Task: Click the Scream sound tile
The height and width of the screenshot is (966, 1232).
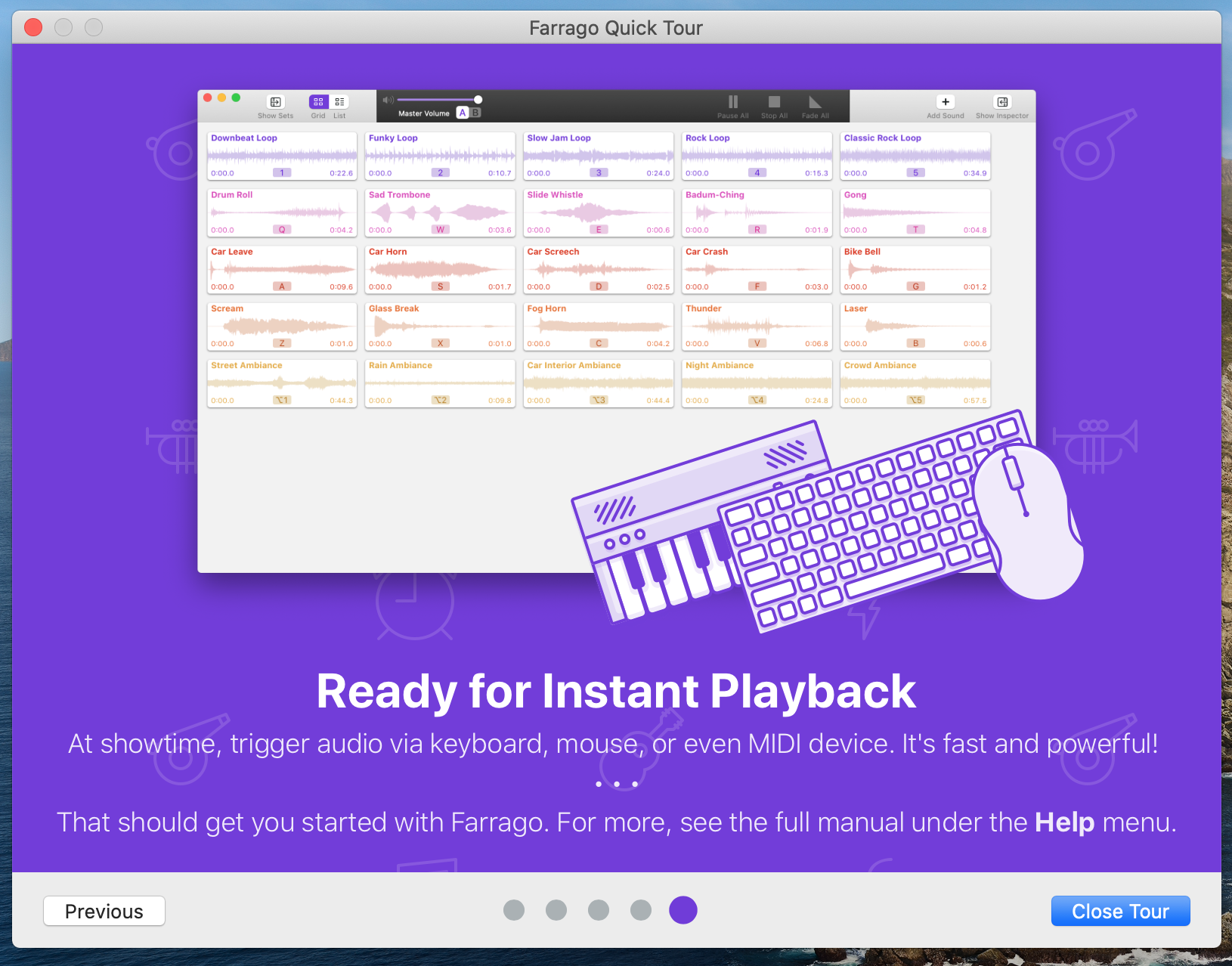Action: (282, 327)
